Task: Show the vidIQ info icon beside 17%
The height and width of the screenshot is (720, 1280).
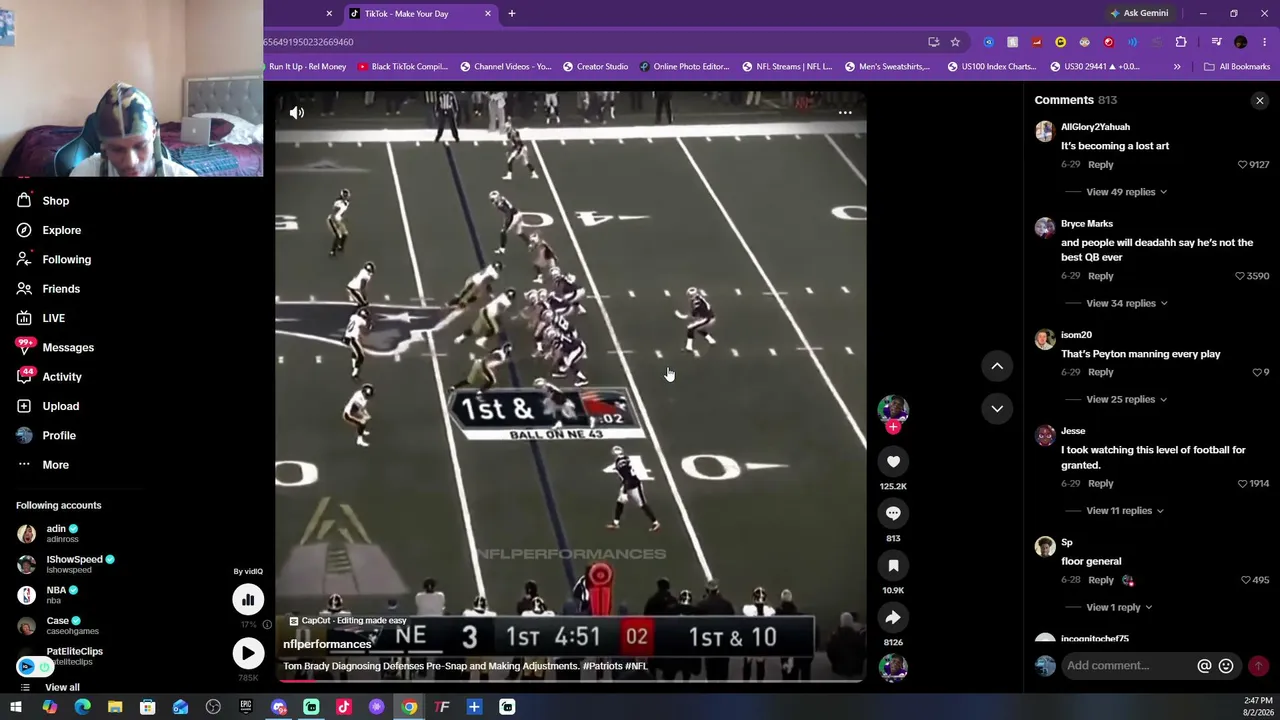Action: tap(267, 625)
